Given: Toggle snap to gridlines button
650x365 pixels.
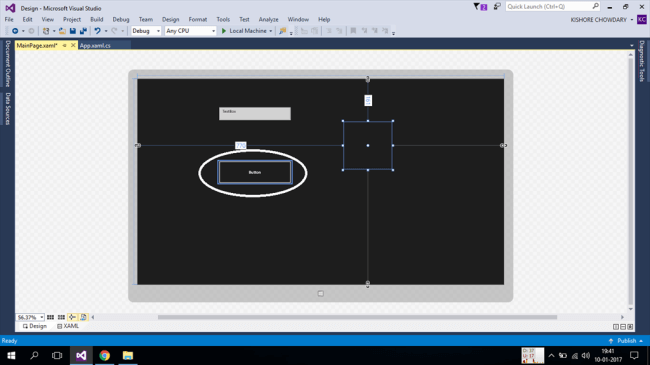Looking at the screenshot, I should [61, 317].
